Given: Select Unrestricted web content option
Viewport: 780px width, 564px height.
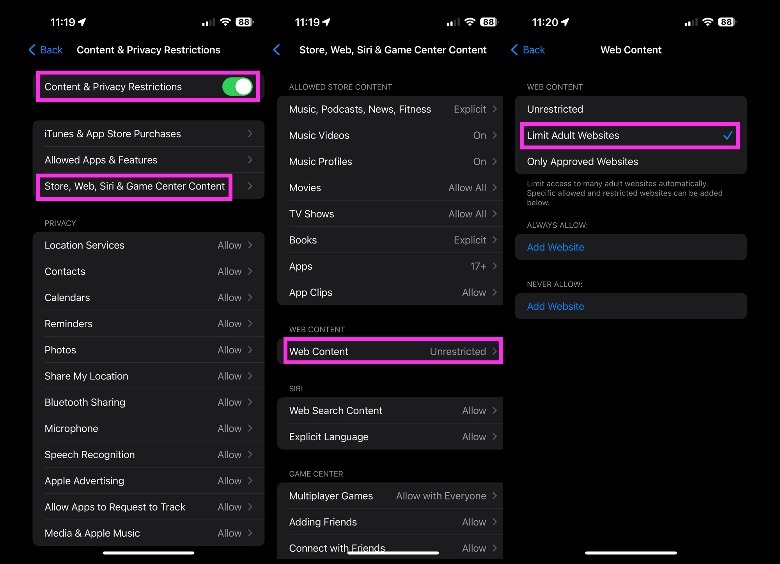Looking at the screenshot, I should [x=631, y=109].
